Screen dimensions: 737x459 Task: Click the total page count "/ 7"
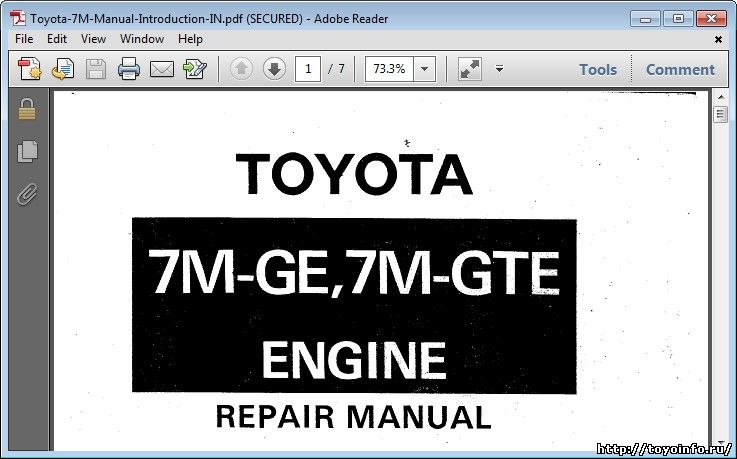[x=337, y=69]
